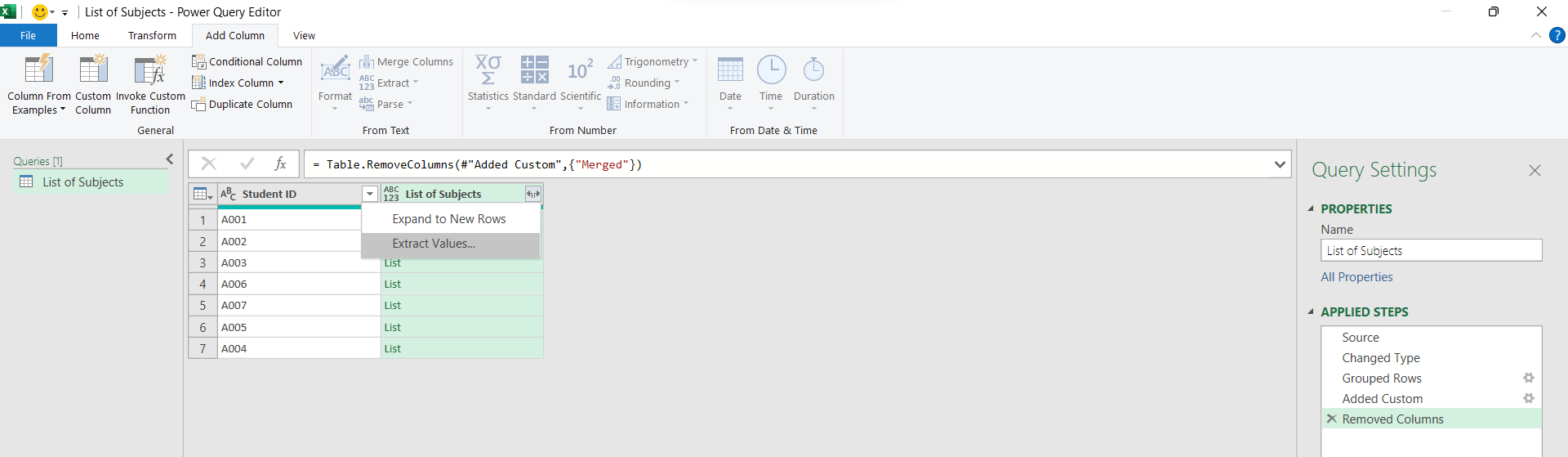The image size is (1568, 457).
Task: Open Custom Column dialog
Action: tap(93, 85)
